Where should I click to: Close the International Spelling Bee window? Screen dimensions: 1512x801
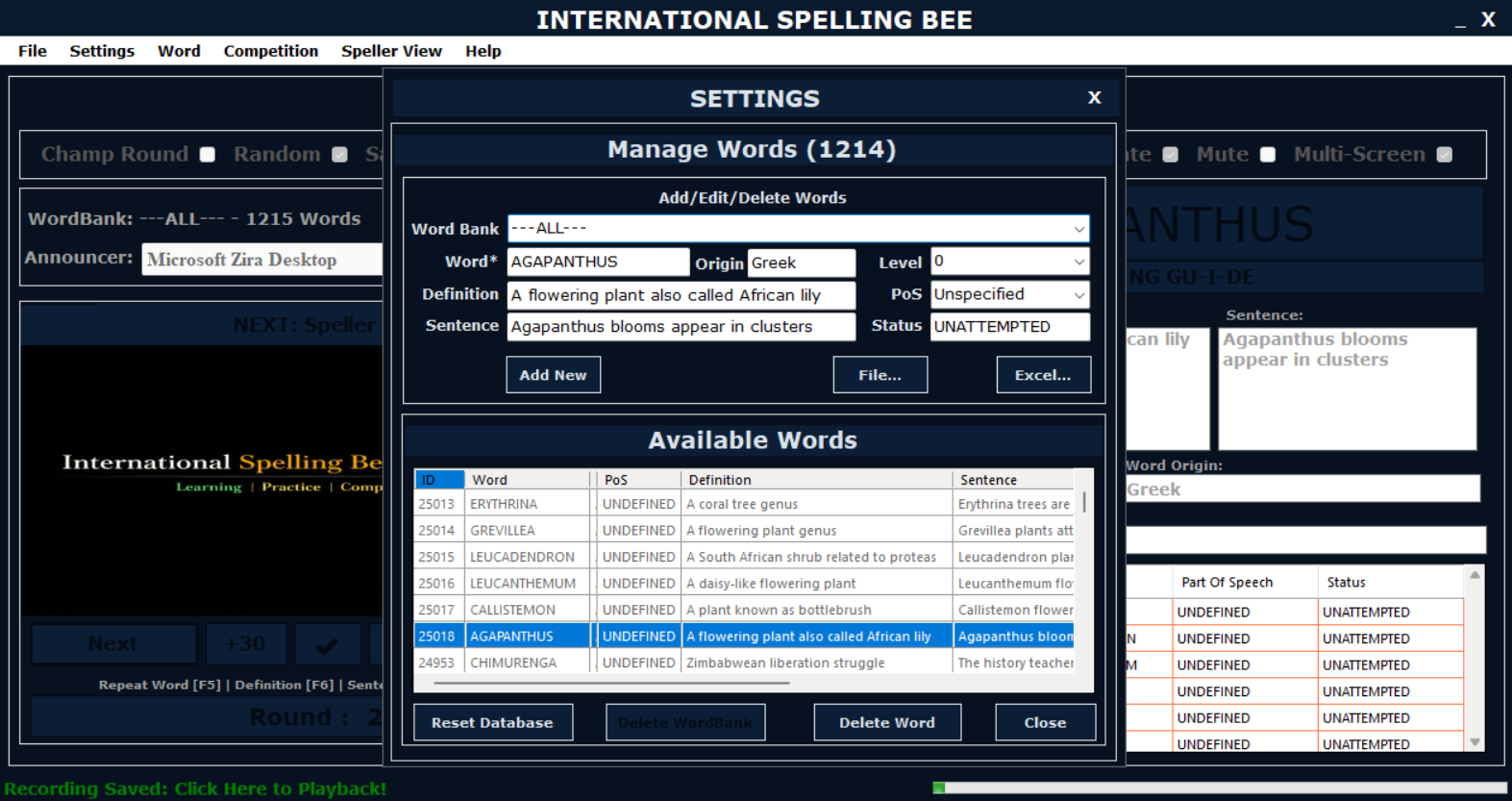click(1488, 19)
